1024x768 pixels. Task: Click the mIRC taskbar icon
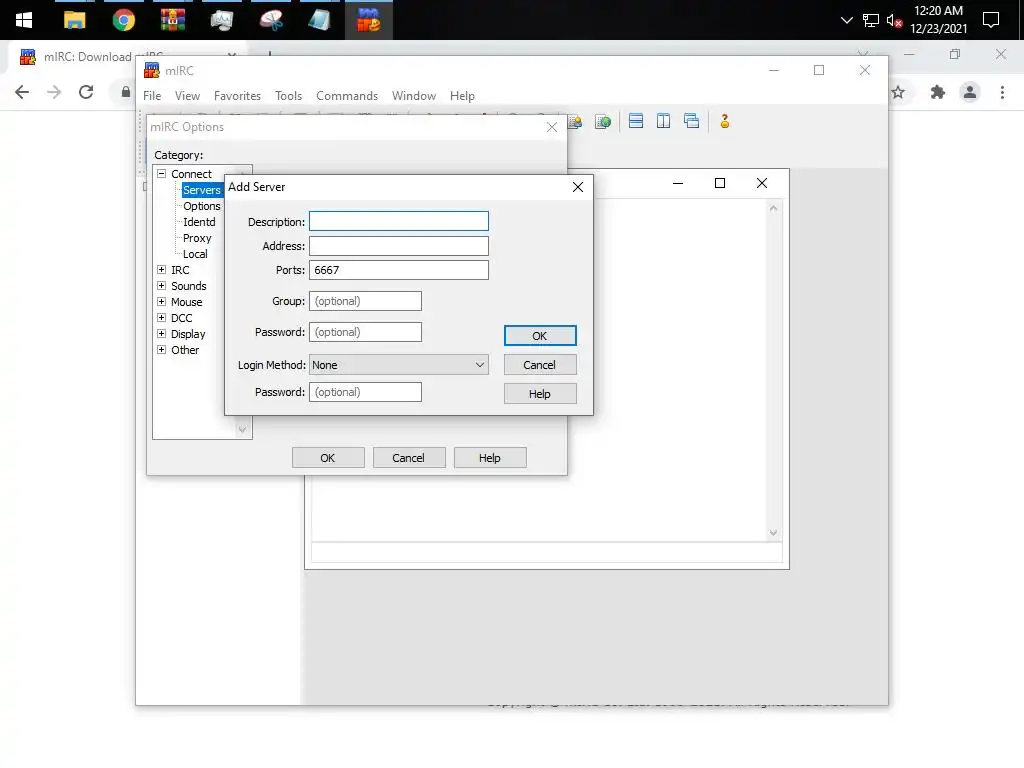[x=368, y=20]
